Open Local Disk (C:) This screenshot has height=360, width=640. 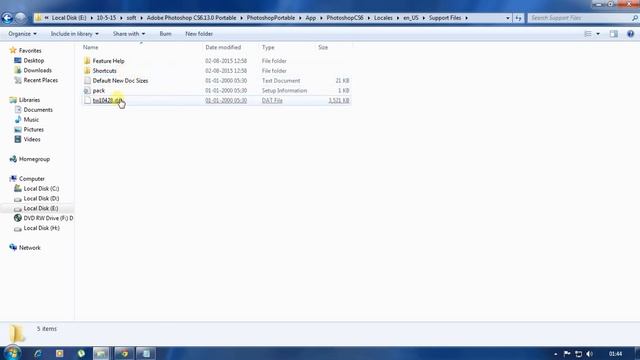41,189
